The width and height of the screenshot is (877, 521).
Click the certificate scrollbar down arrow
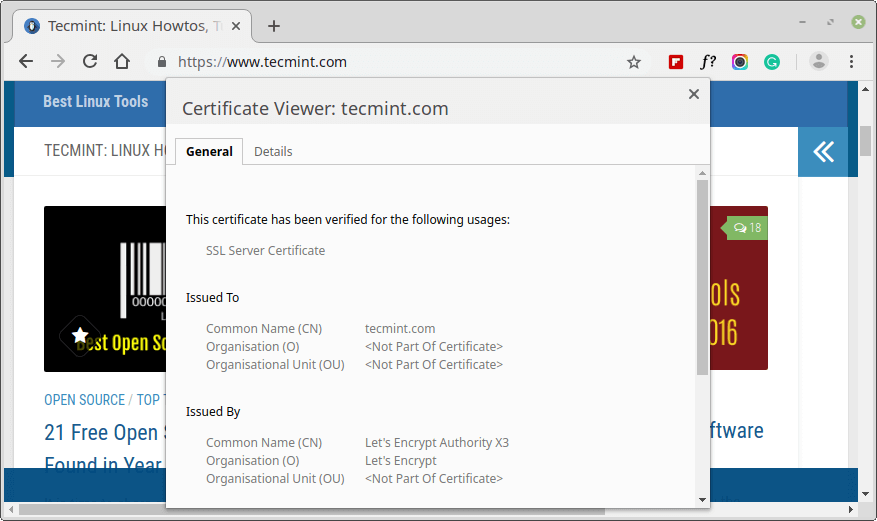click(x=702, y=499)
